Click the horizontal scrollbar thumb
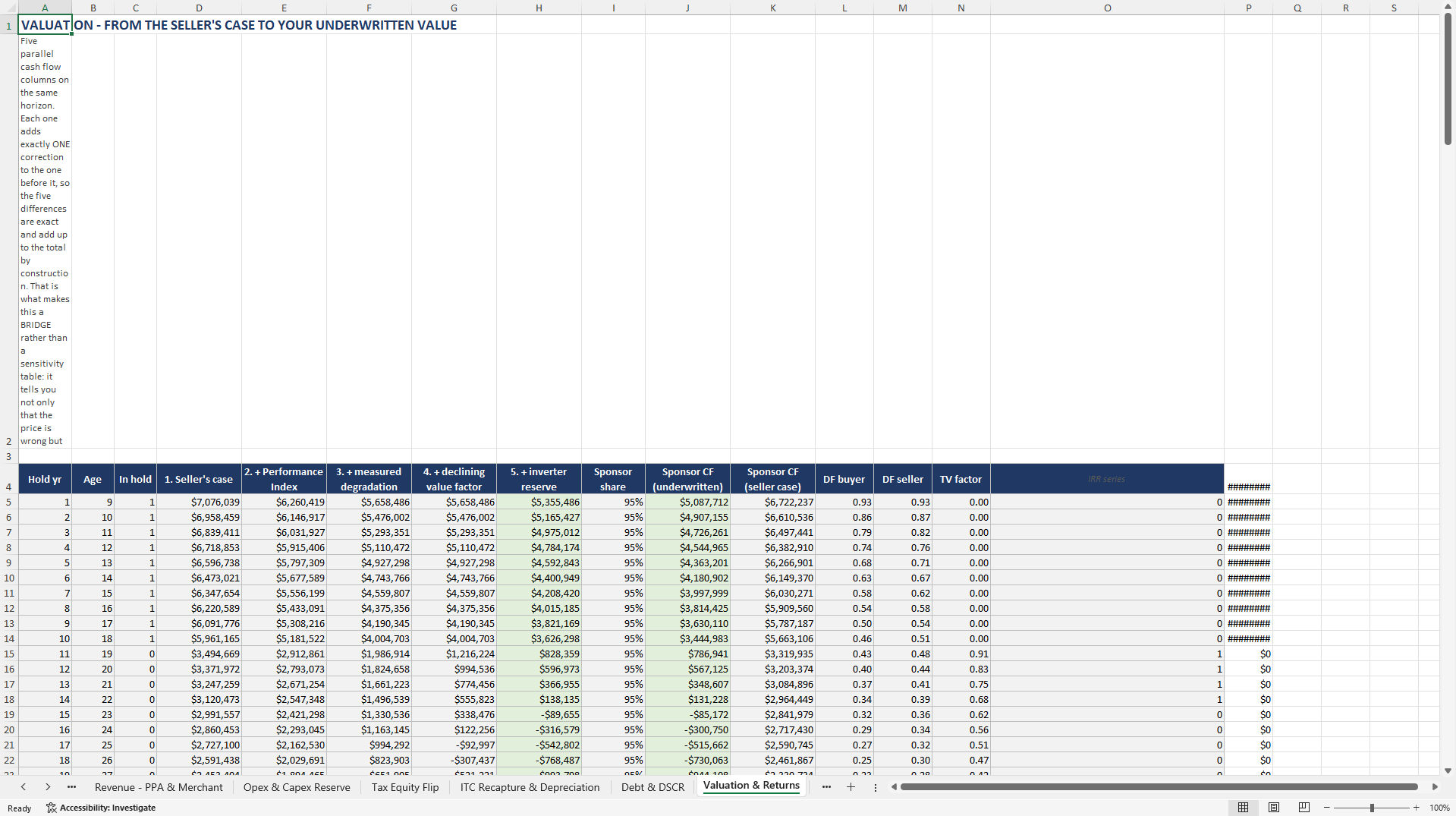 (x=1159, y=787)
